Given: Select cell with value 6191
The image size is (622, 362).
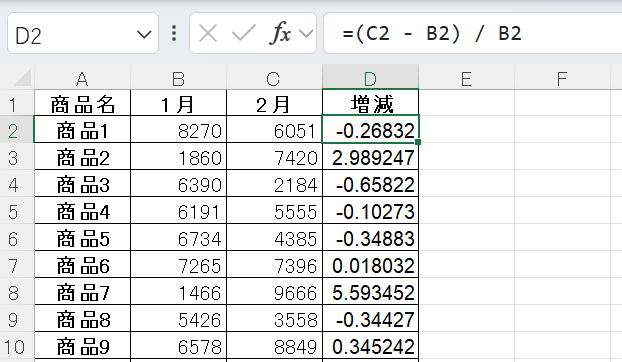Looking at the screenshot, I should 179,211.
